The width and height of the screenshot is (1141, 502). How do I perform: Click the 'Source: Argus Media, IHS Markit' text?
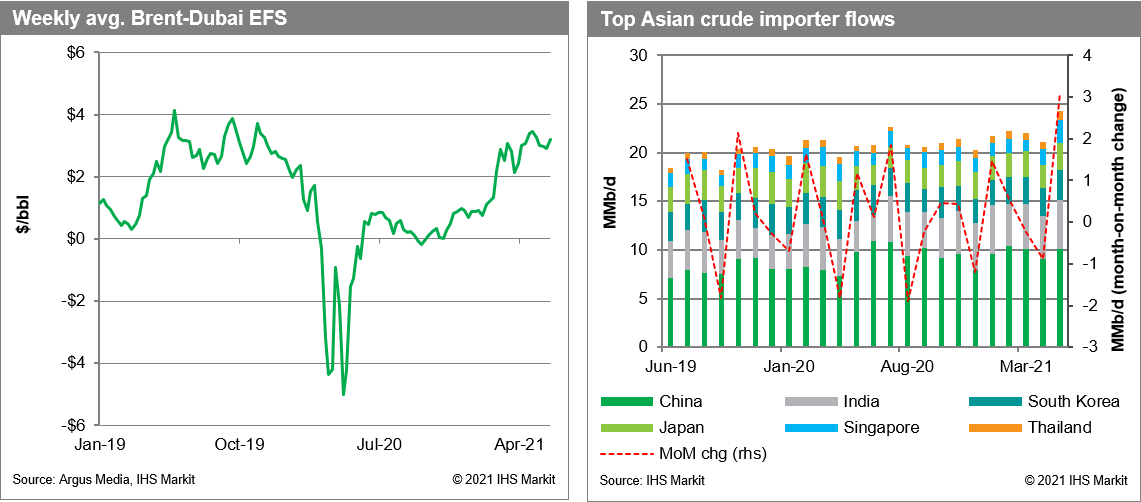[x=104, y=479]
